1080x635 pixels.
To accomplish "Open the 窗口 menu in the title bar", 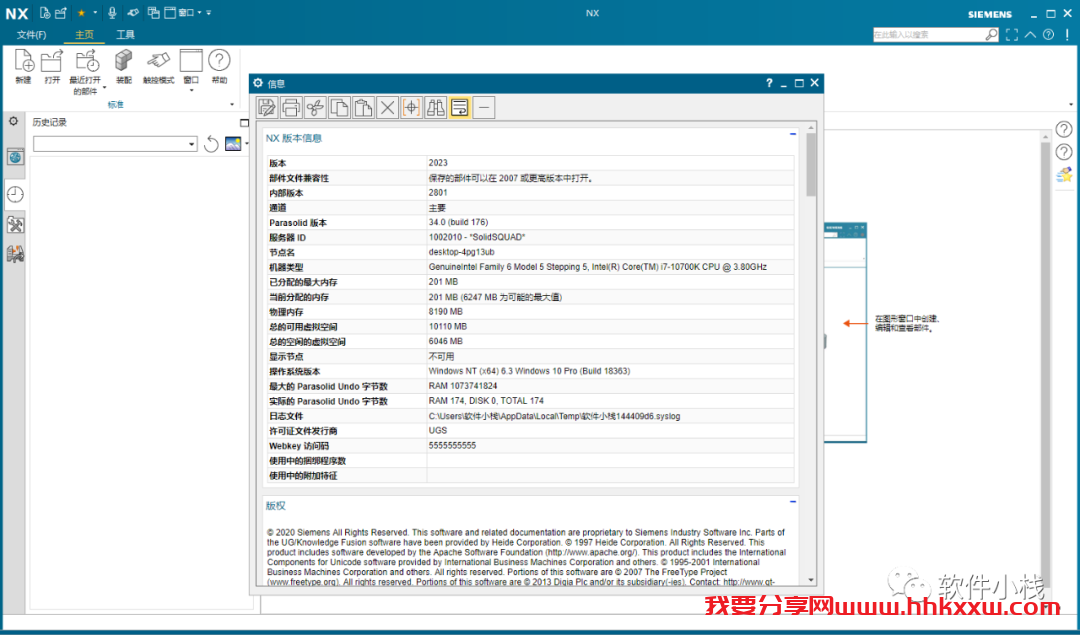I will point(182,13).
